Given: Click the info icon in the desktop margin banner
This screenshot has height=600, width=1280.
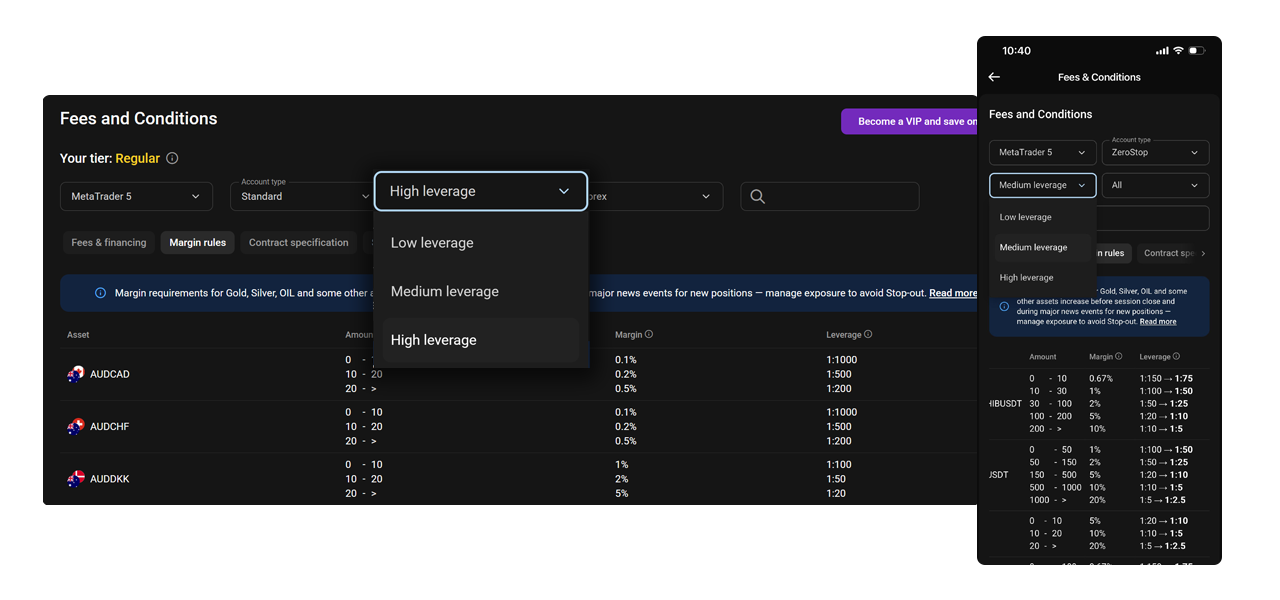Looking at the screenshot, I should [x=100, y=293].
